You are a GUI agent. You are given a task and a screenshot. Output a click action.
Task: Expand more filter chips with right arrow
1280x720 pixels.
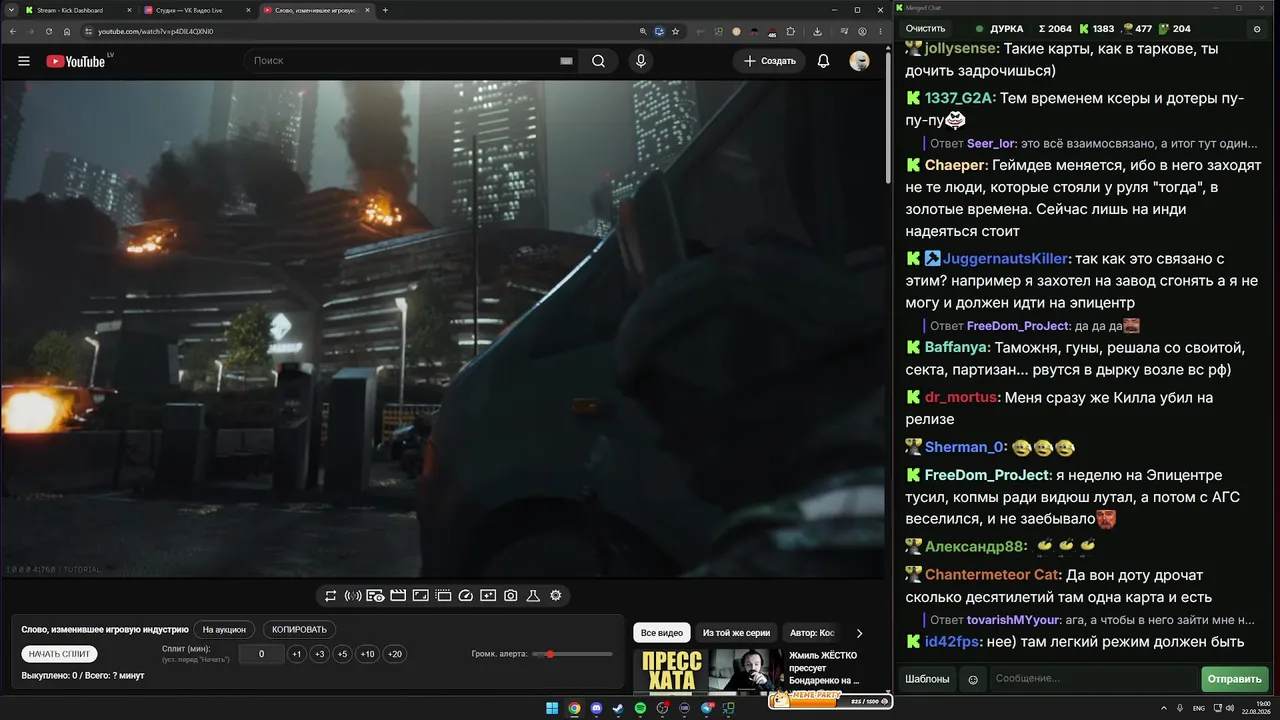click(x=859, y=633)
